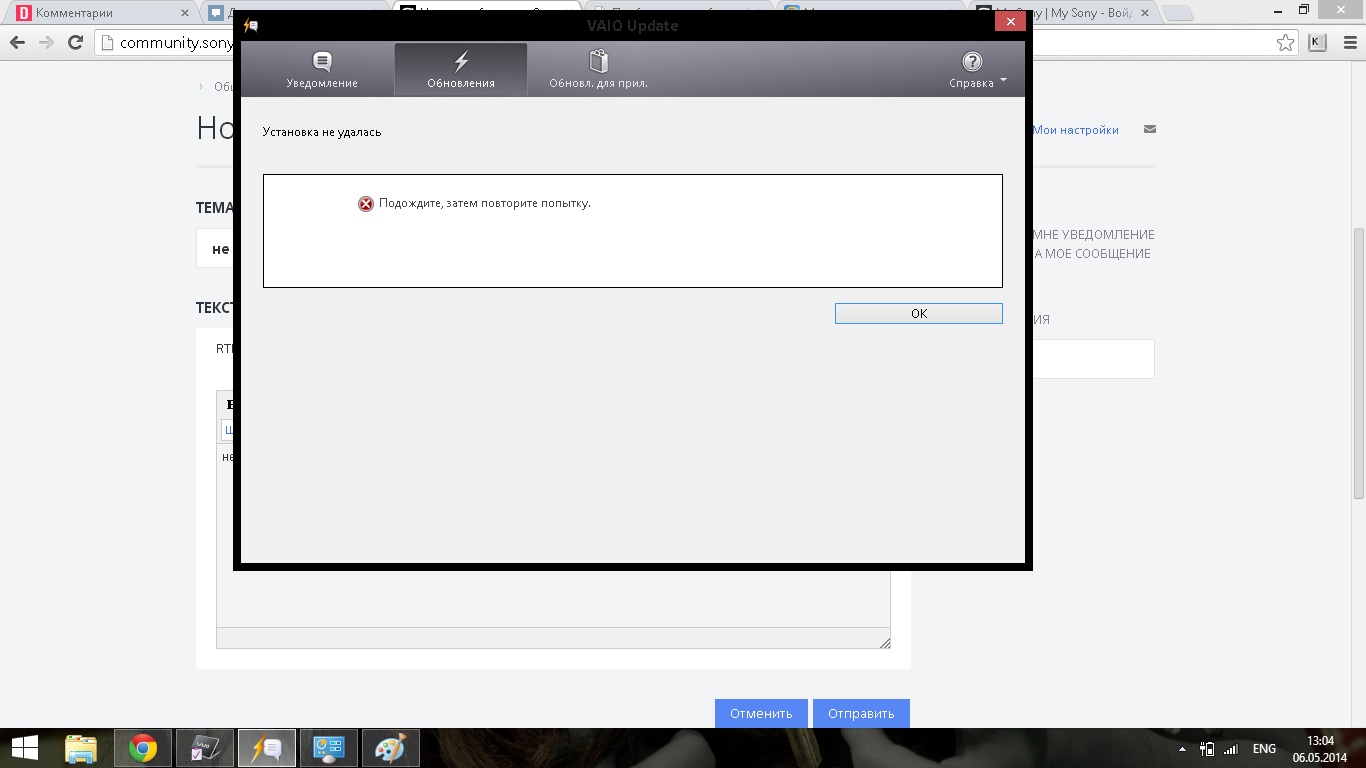
Task: Open the Control Panel taskbar icon
Action: [329, 748]
